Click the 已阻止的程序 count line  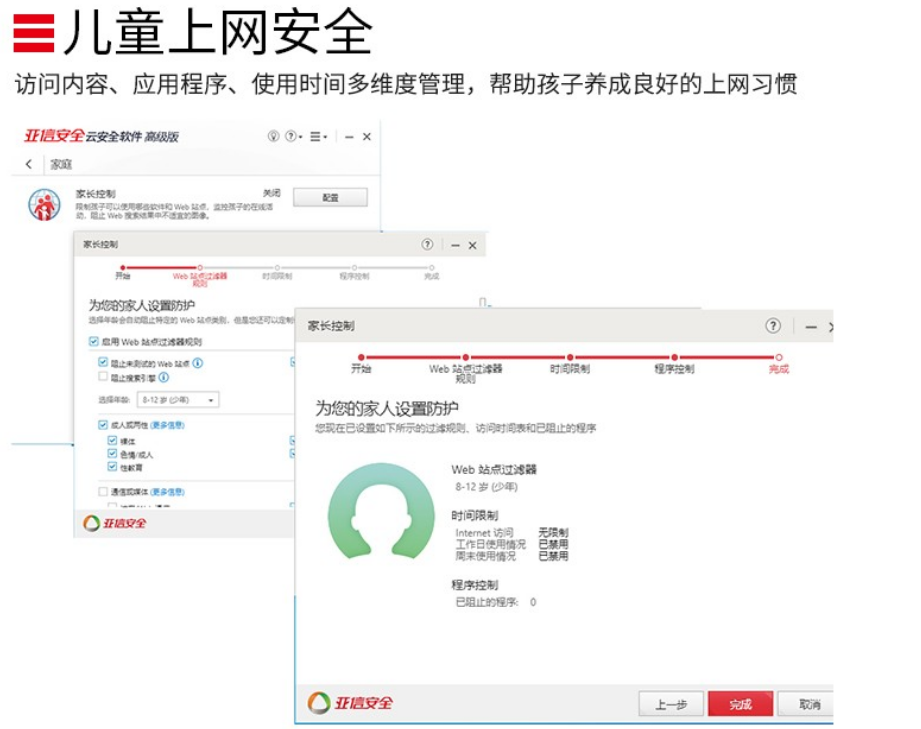pos(496,602)
